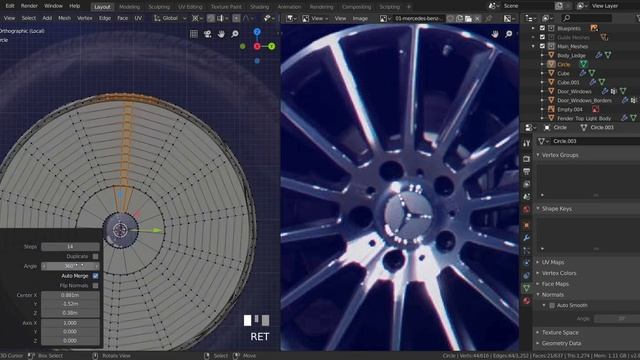The height and width of the screenshot is (360, 640).
Task: Switch to the UV Editing workspace tab
Action: pos(190,7)
